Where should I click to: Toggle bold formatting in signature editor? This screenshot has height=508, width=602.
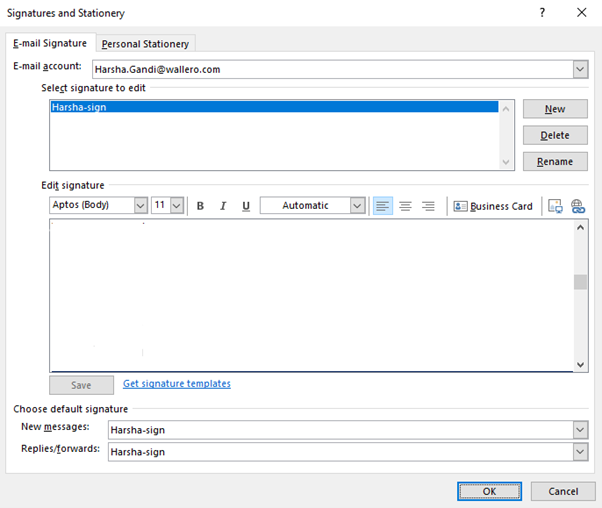pos(200,206)
